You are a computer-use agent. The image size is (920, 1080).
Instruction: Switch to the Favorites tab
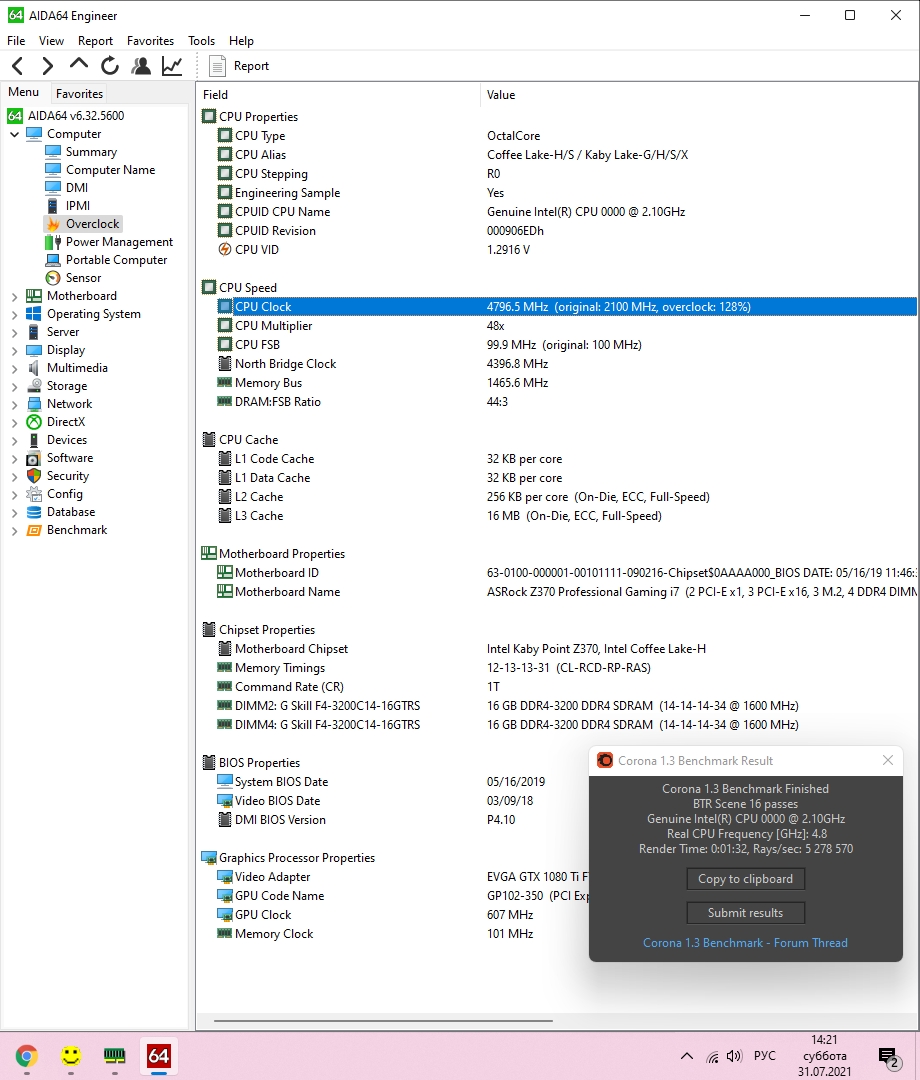coord(79,94)
